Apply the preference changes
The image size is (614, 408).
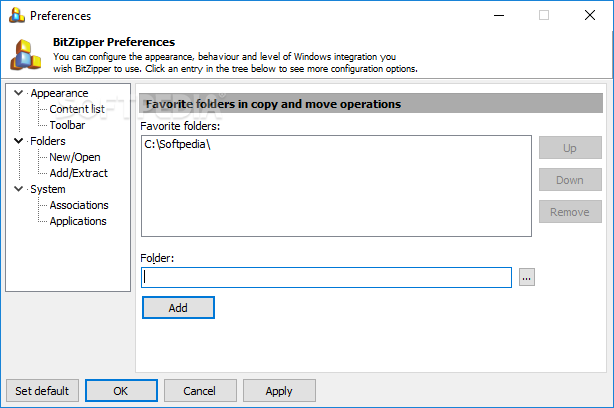point(279,391)
